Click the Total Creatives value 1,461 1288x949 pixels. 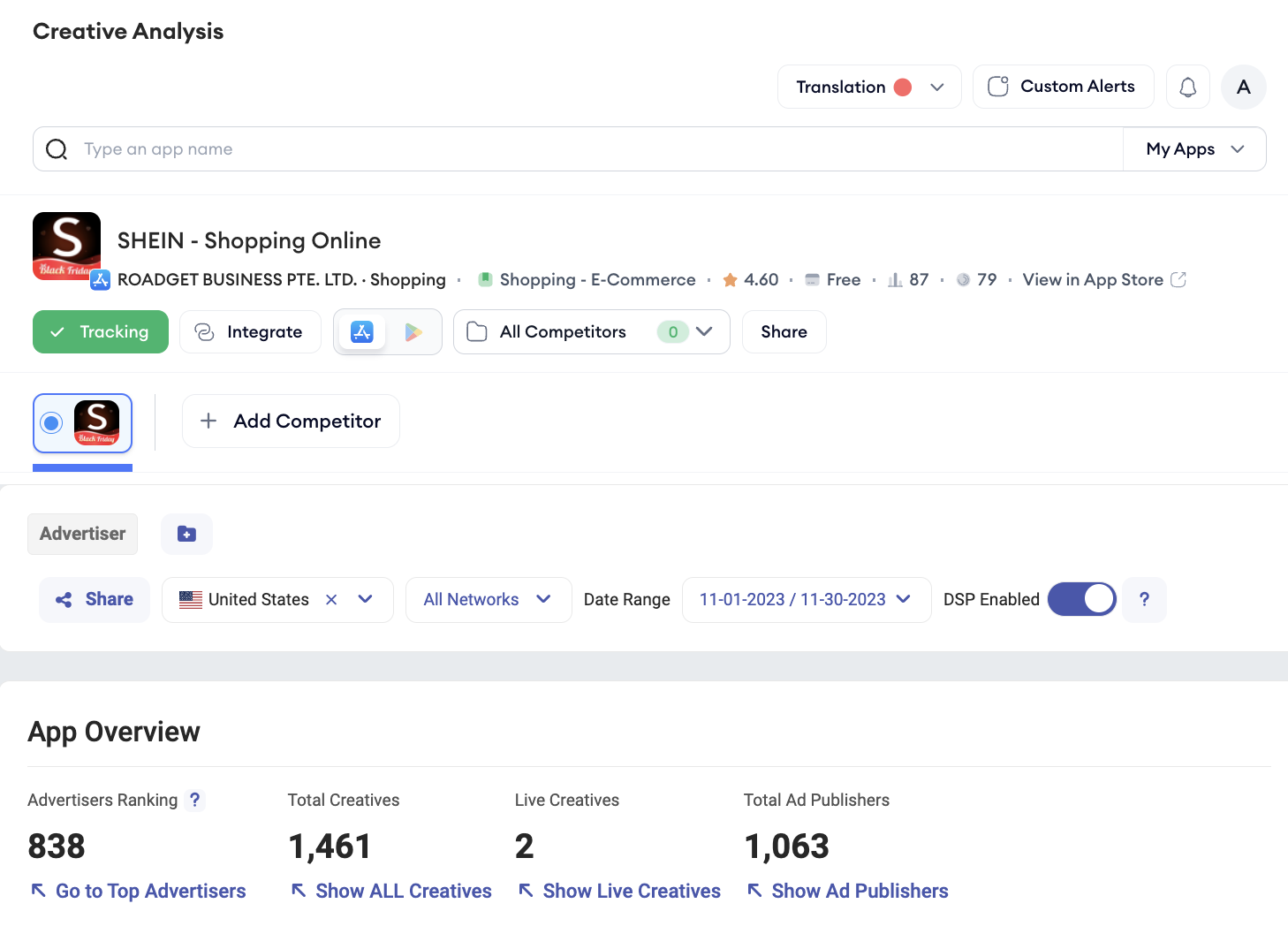pos(330,847)
